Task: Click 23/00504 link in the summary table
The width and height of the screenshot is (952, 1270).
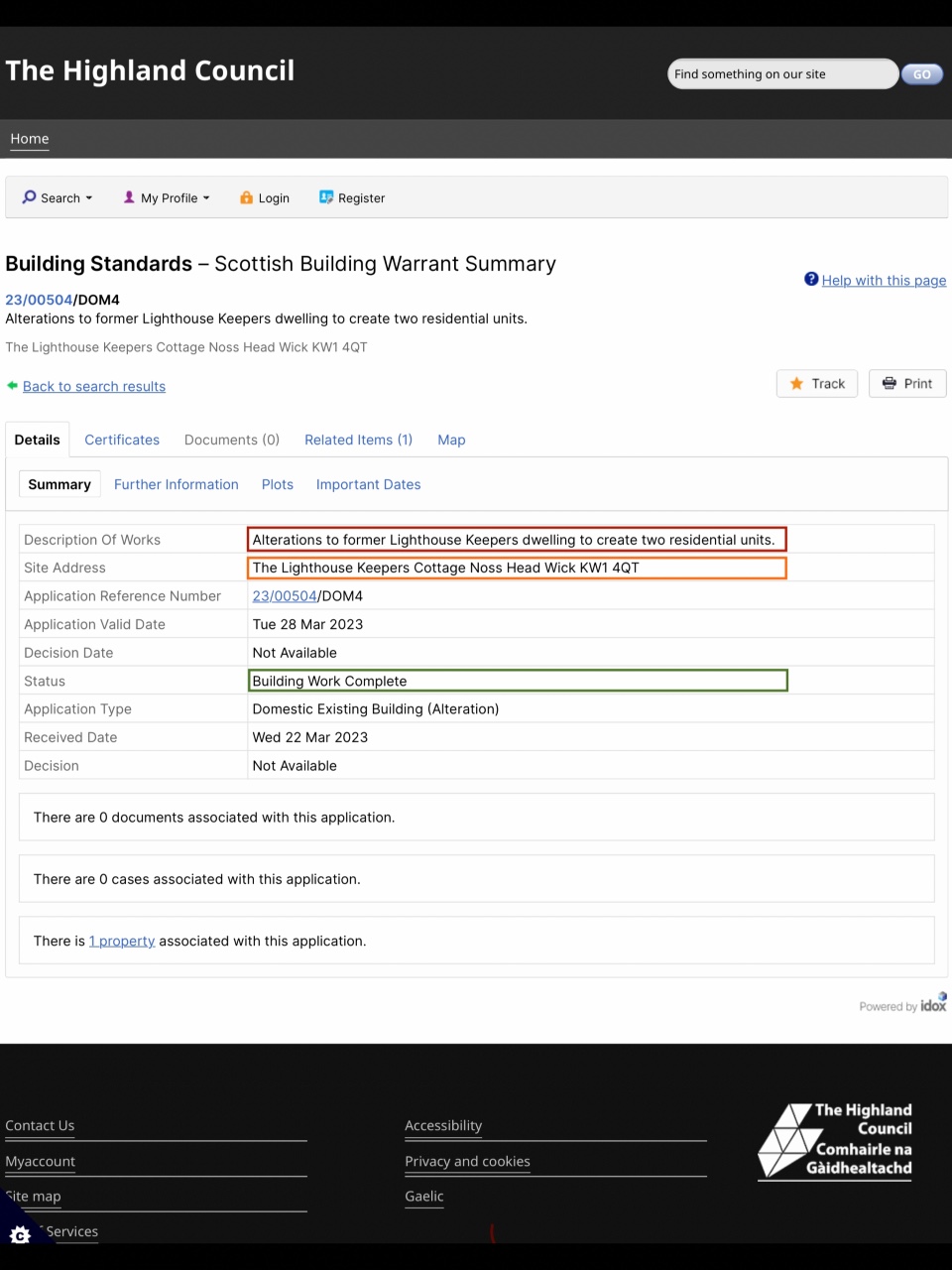Action: coord(285,596)
